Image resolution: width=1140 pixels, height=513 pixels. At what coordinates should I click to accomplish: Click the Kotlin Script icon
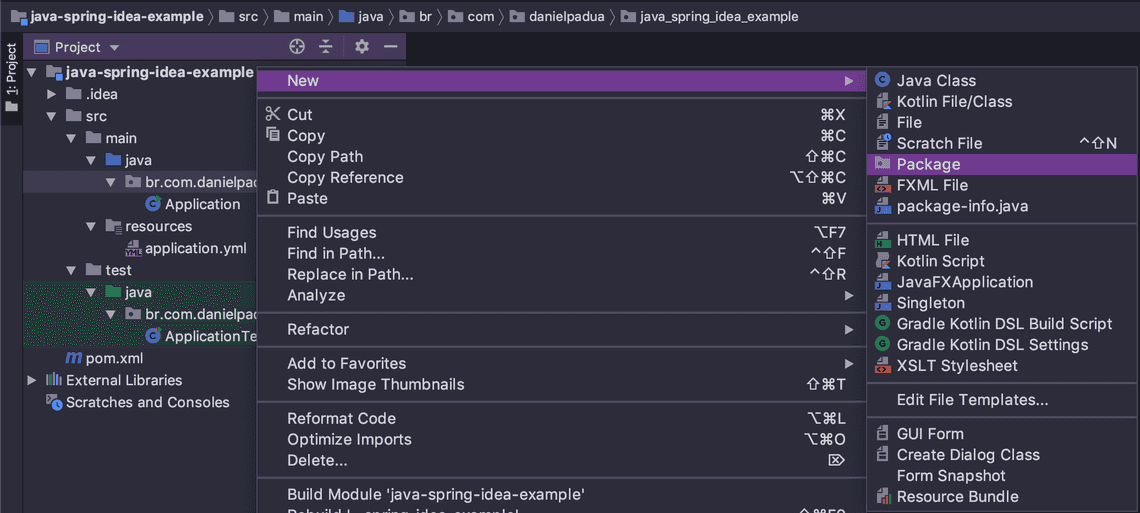click(x=883, y=261)
